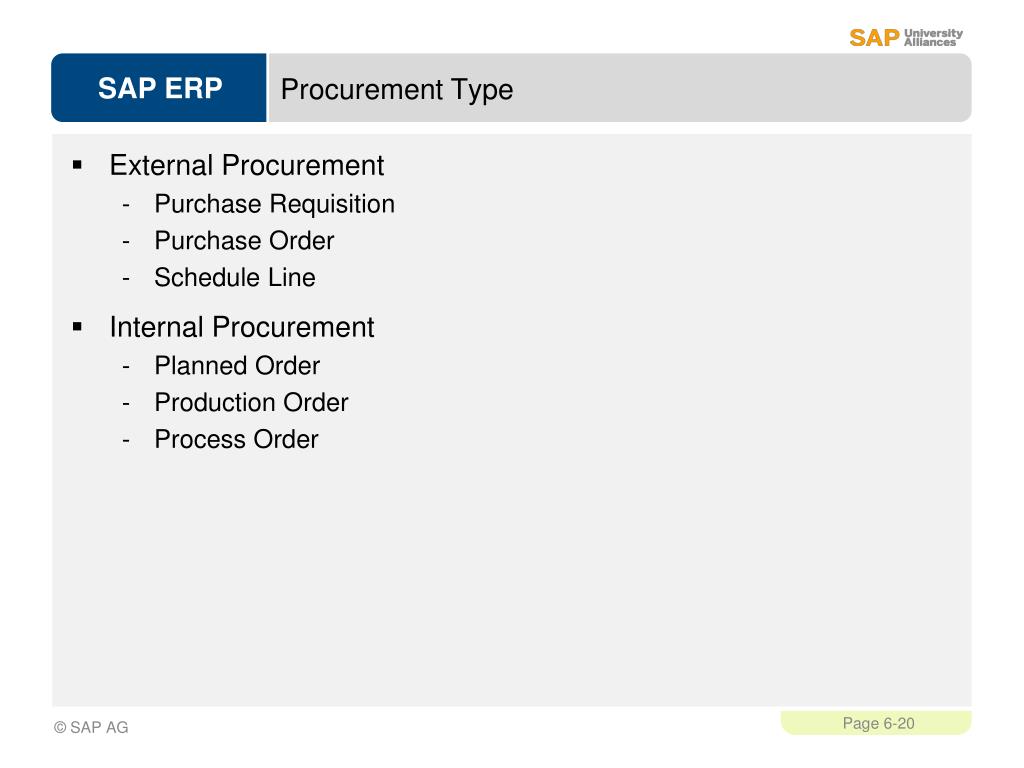Click the © SAP AG copyright text

click(x=91, y=727)
